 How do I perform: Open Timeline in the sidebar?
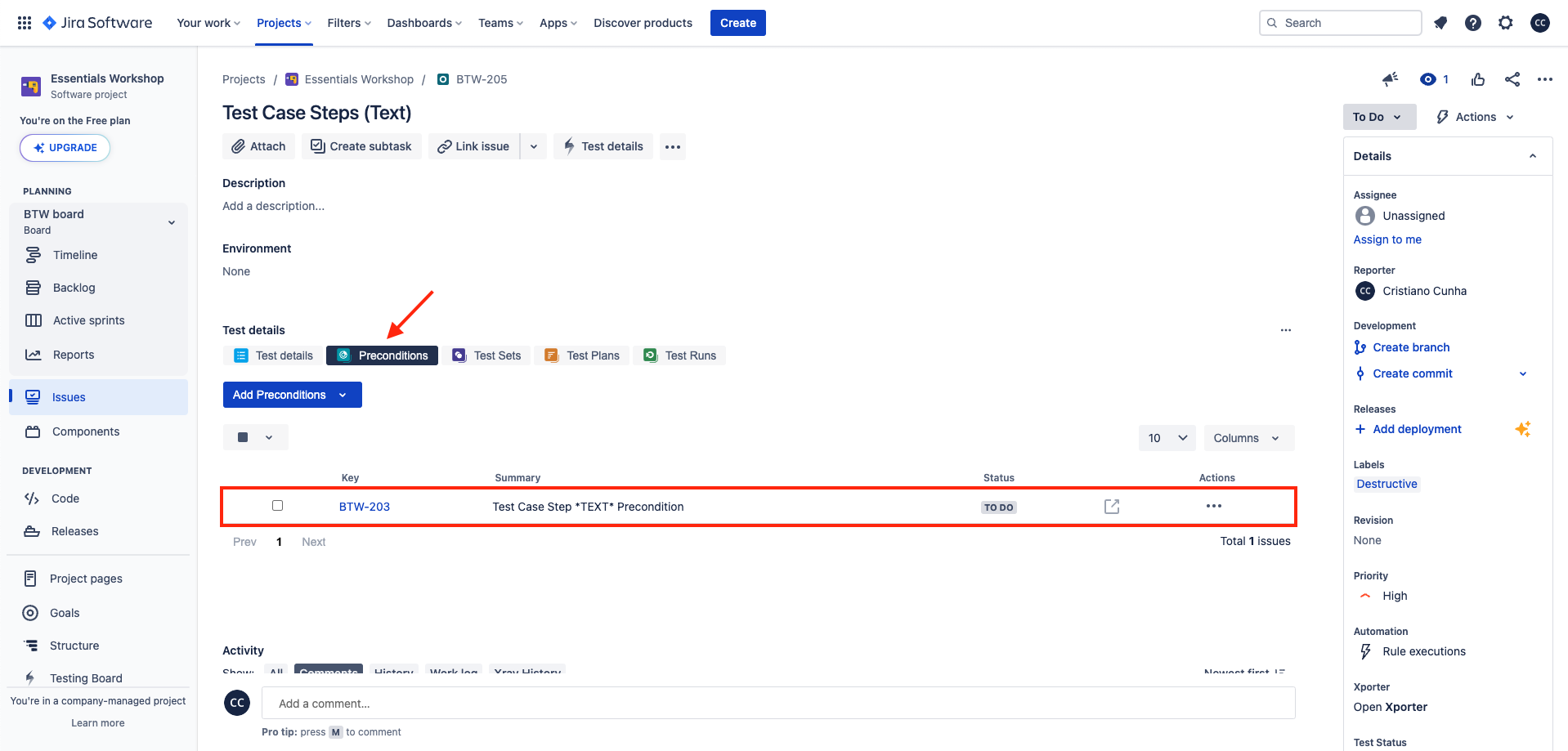[98, 255]
